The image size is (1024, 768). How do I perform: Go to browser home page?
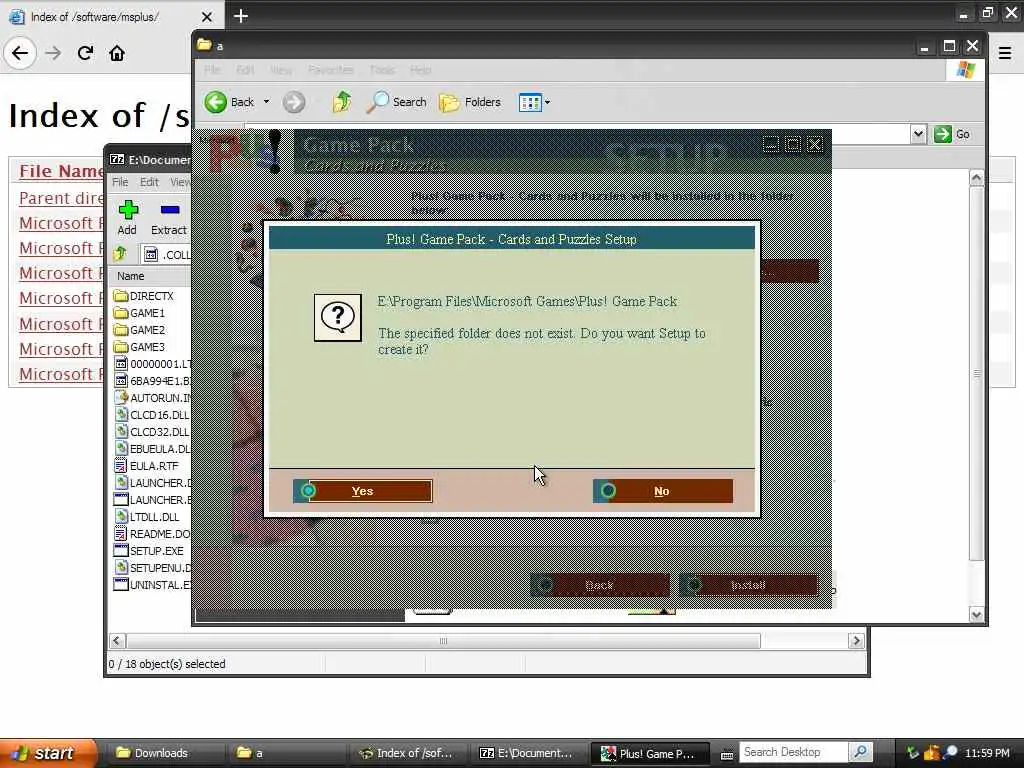point(117,53)
